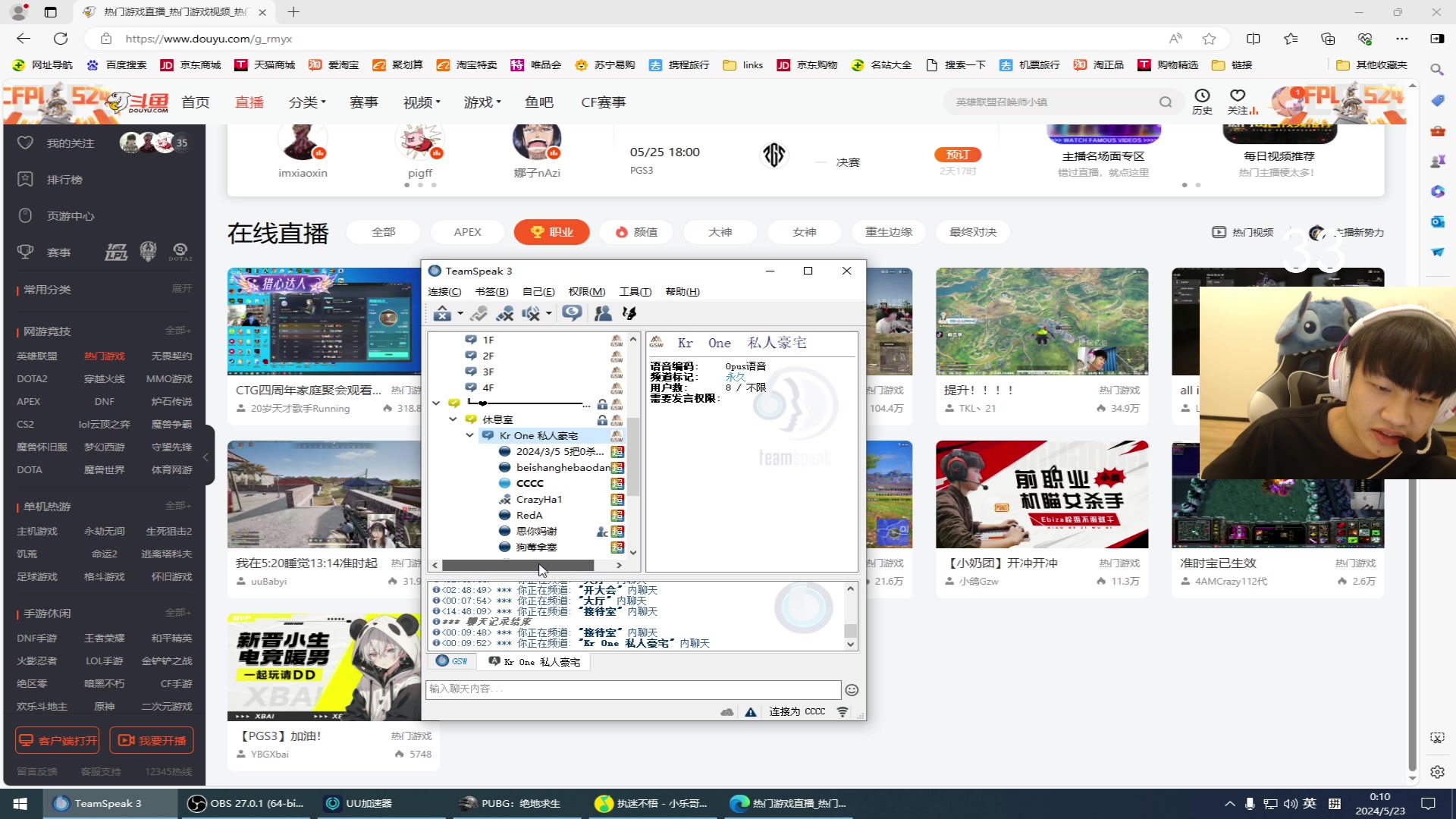Click the Douyu search magnifier icon
1456x819 pixels.
pos(1166,102)
